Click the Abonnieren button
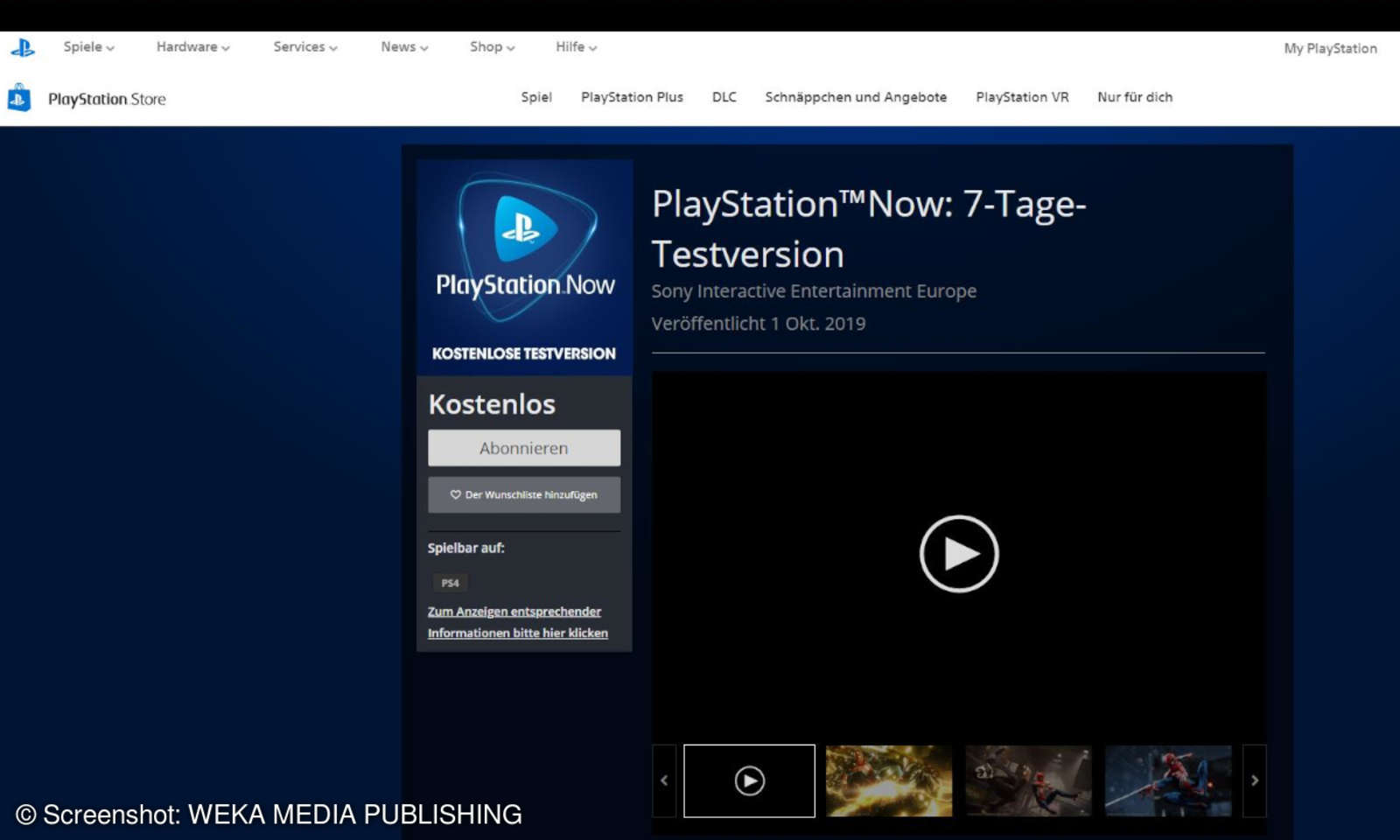The width and height of the screenshot is (1400, 840). [x=523, y=447]
